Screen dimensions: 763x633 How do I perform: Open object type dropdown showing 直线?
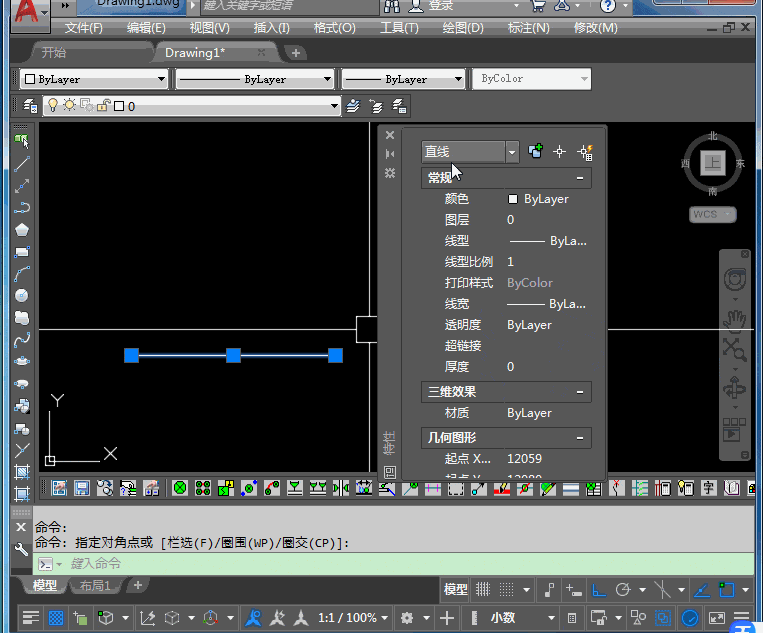pos(470,152)
